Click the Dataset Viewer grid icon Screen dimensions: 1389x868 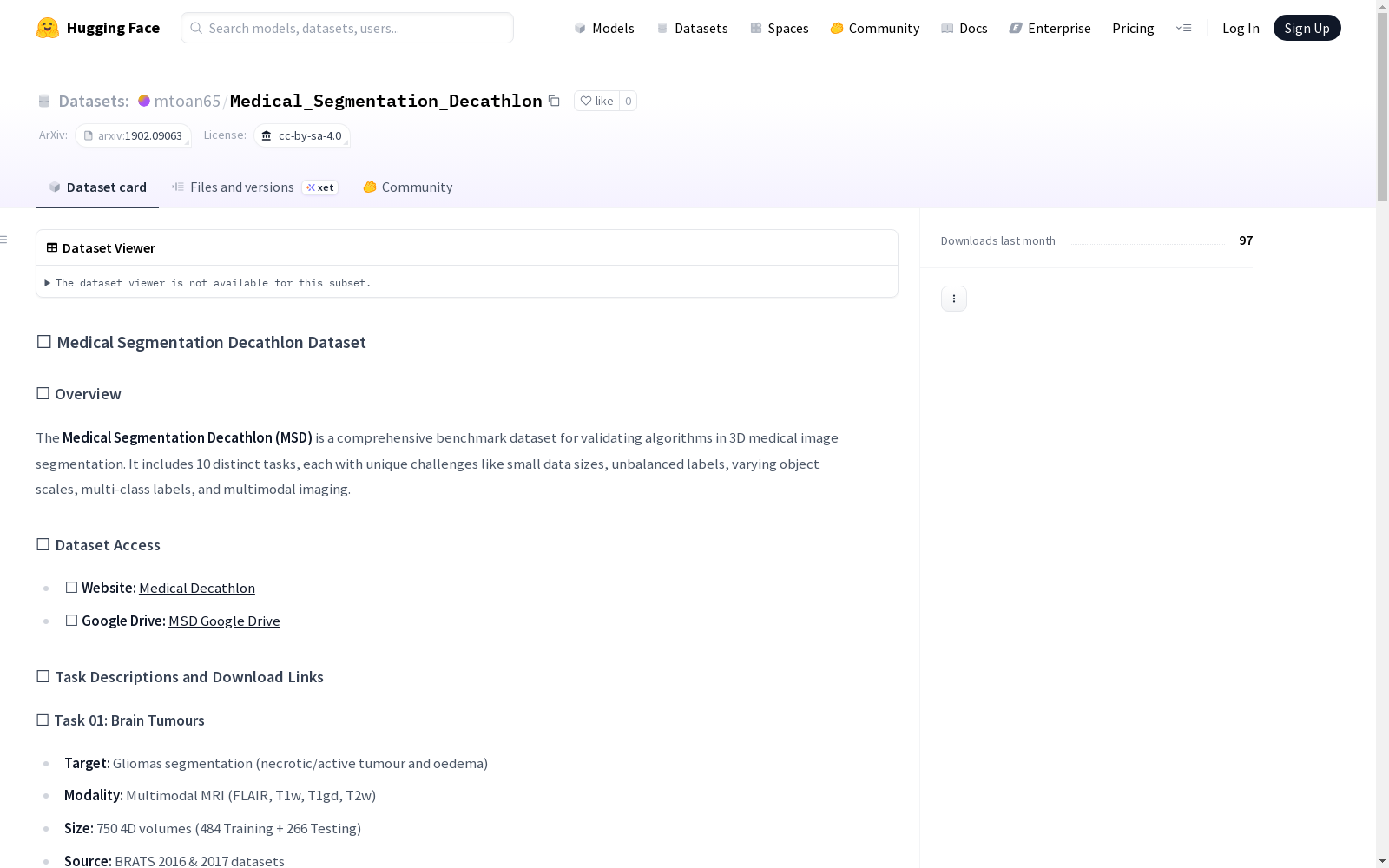(52, 247)
